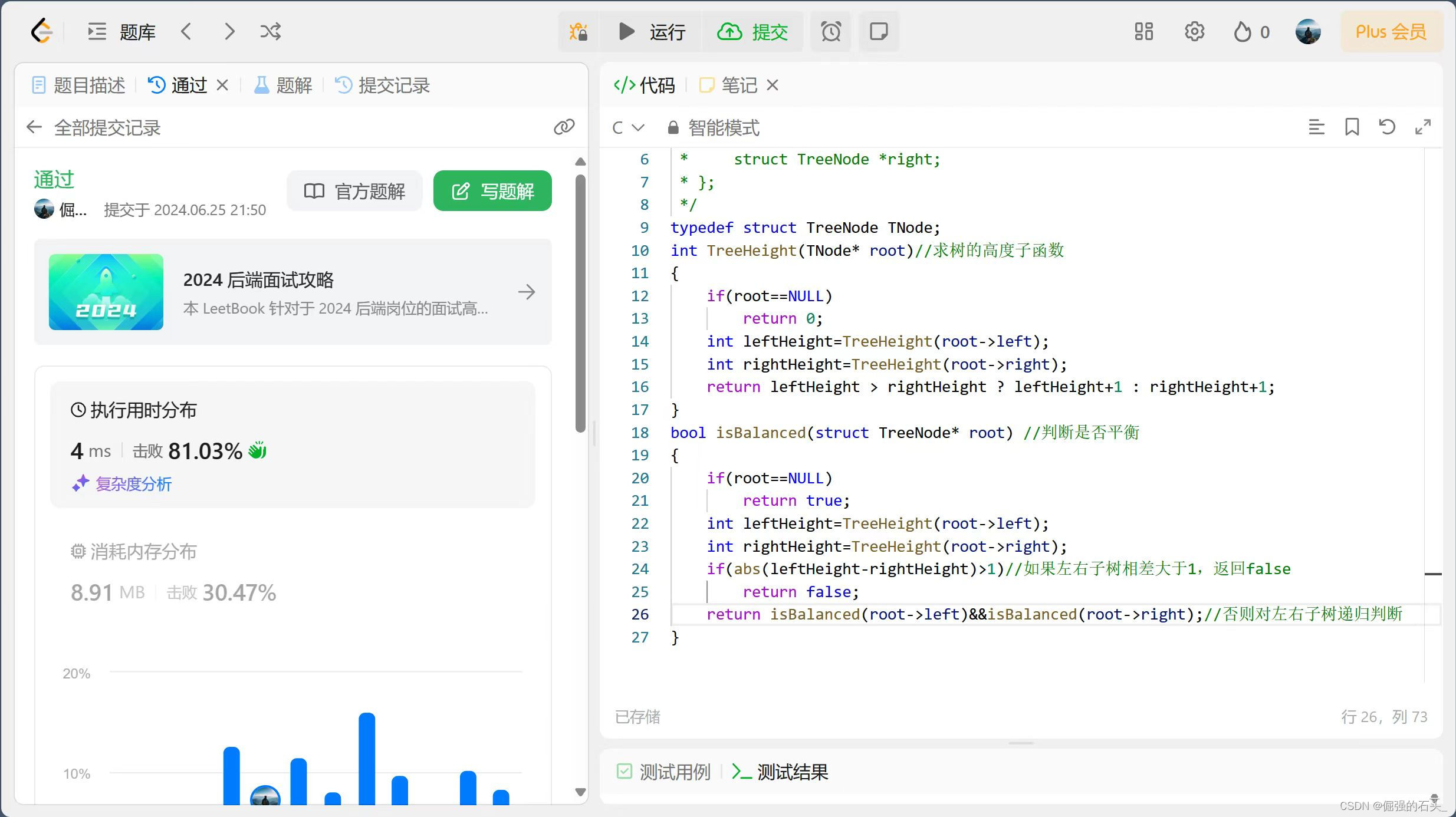Open the layout grid icon

1143,31
